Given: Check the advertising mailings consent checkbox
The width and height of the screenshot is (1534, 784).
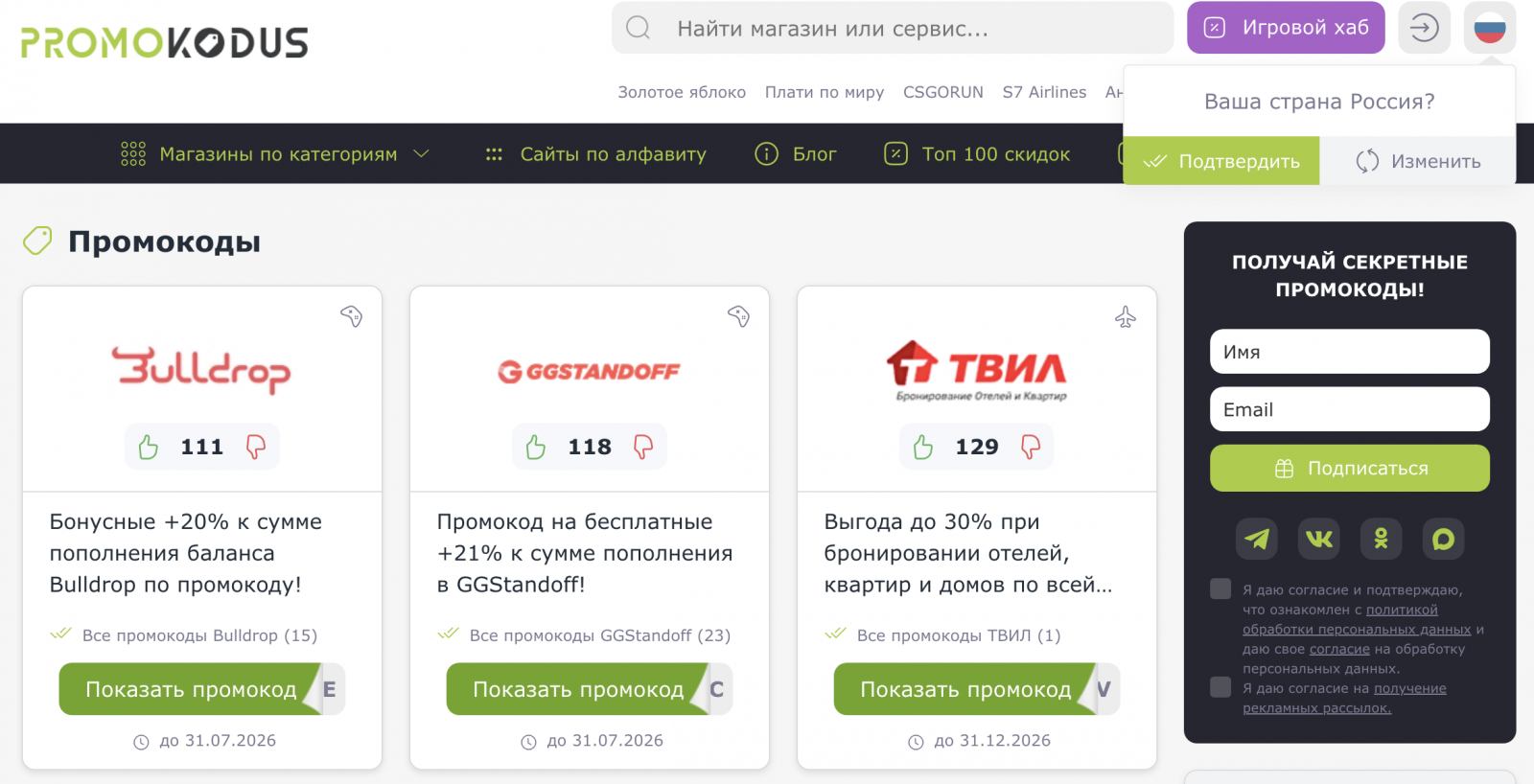Looking at the screenshot, I should coord(1220,686).
